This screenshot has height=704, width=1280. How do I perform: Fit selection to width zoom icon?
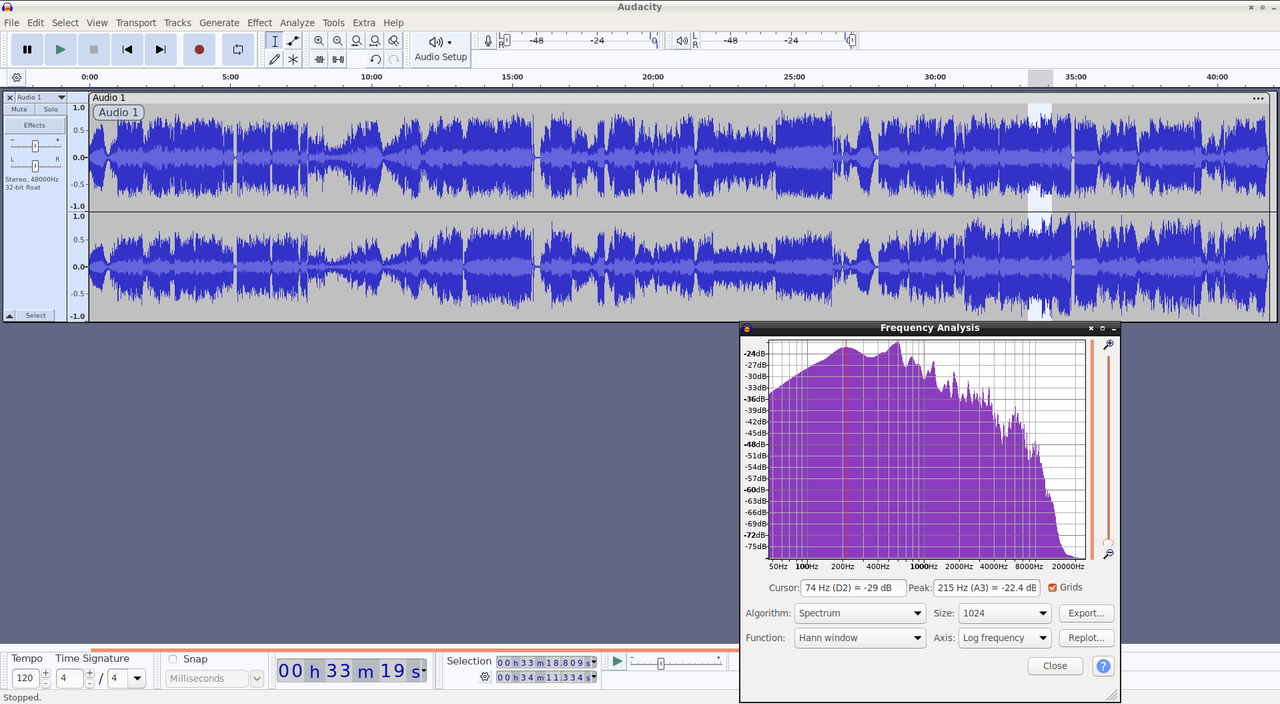[356, 41]
